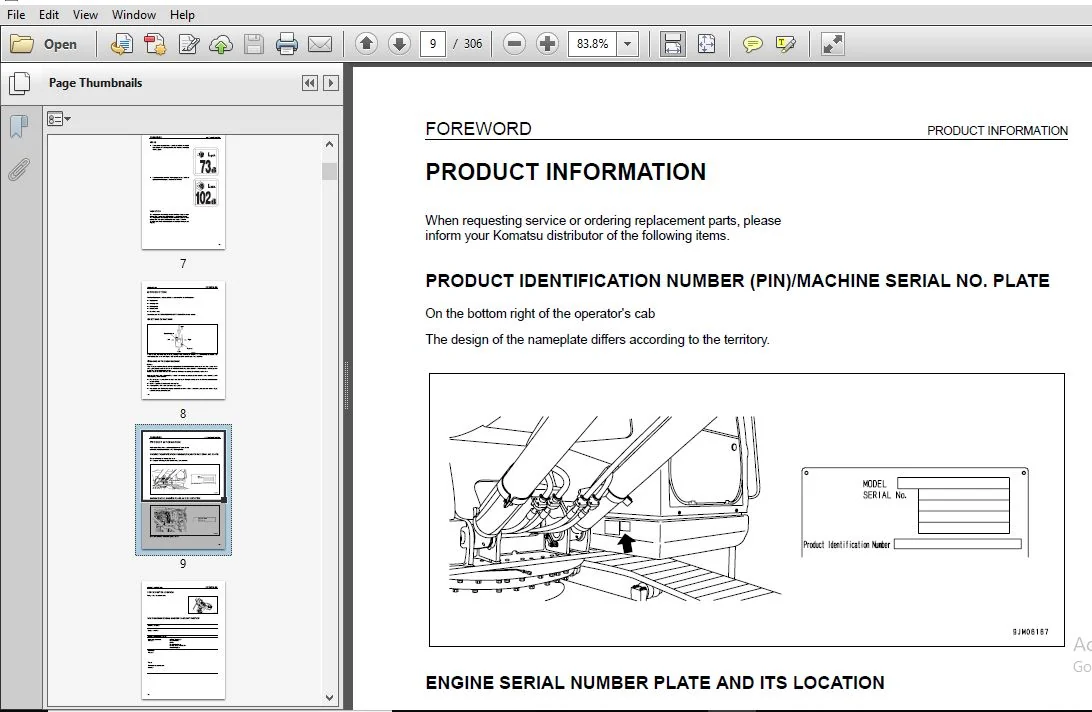Click the text 'On the bottom right of the operator's cab'

coord(540,314)
